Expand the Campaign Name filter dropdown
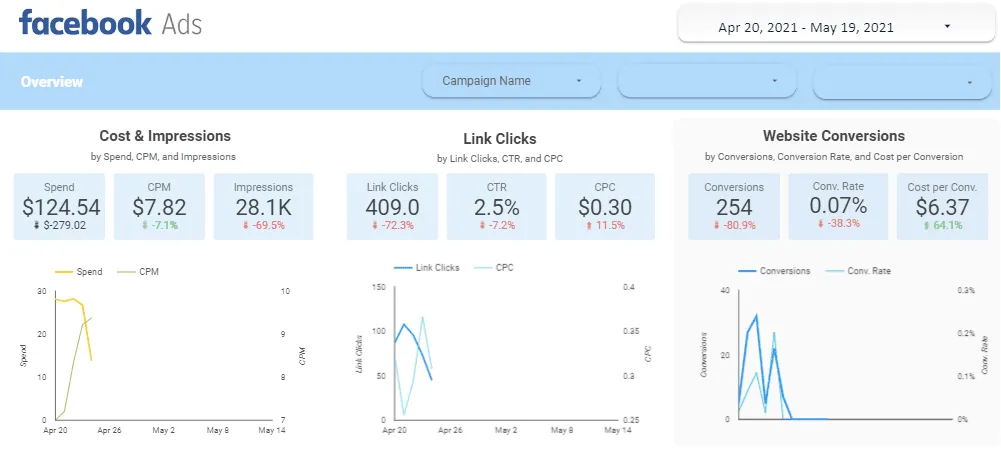 coord(512,81)
